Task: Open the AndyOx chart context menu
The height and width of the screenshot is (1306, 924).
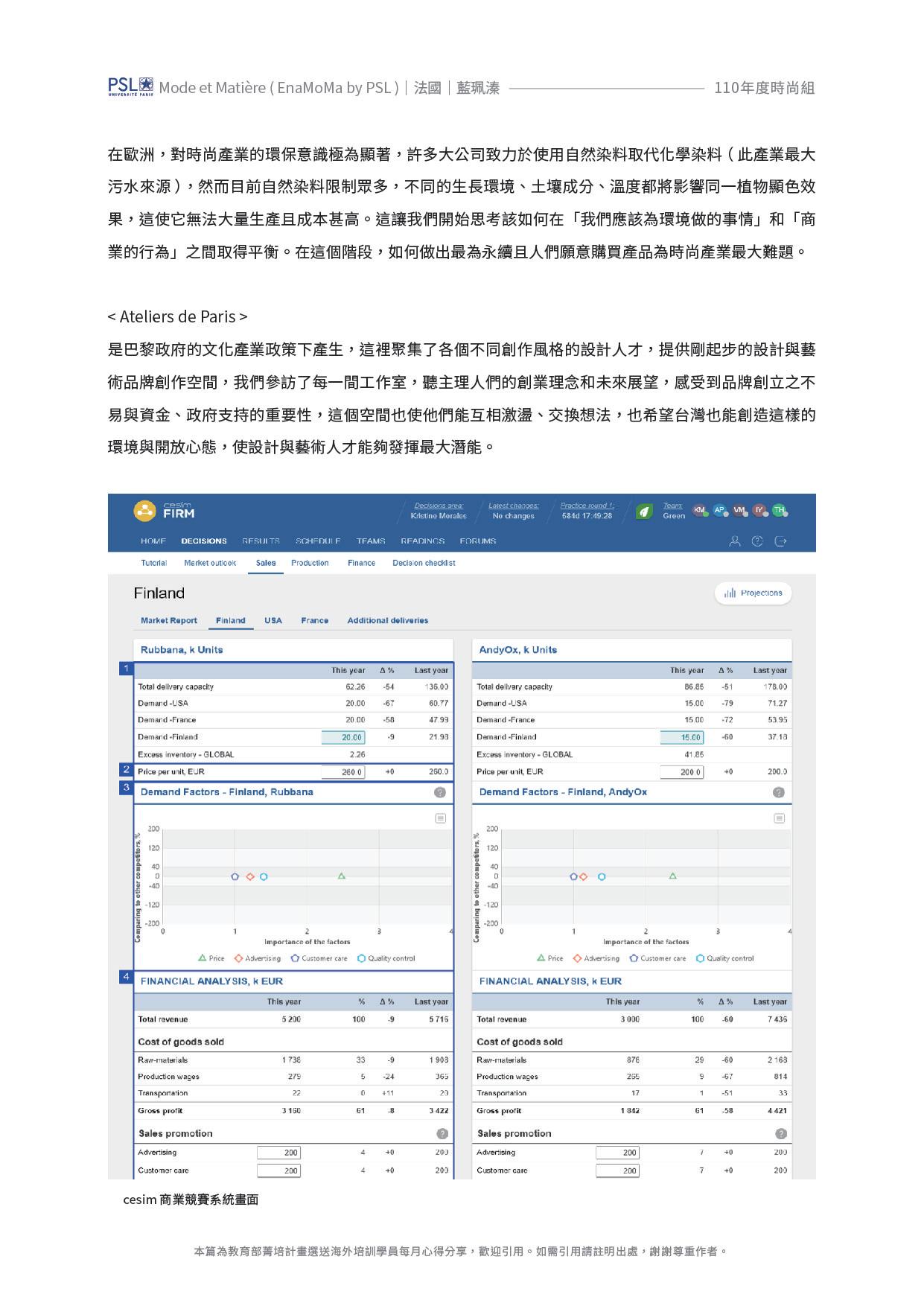Action: tap(780, 818)
